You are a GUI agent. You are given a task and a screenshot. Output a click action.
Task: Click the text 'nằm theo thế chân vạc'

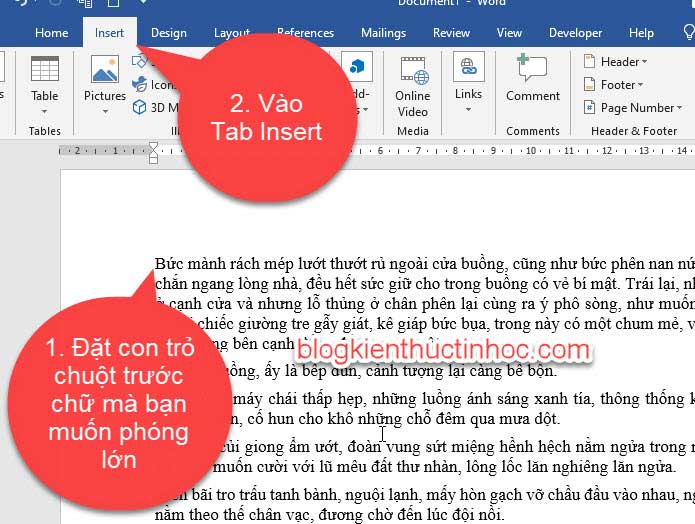click(x=233, y=515)
